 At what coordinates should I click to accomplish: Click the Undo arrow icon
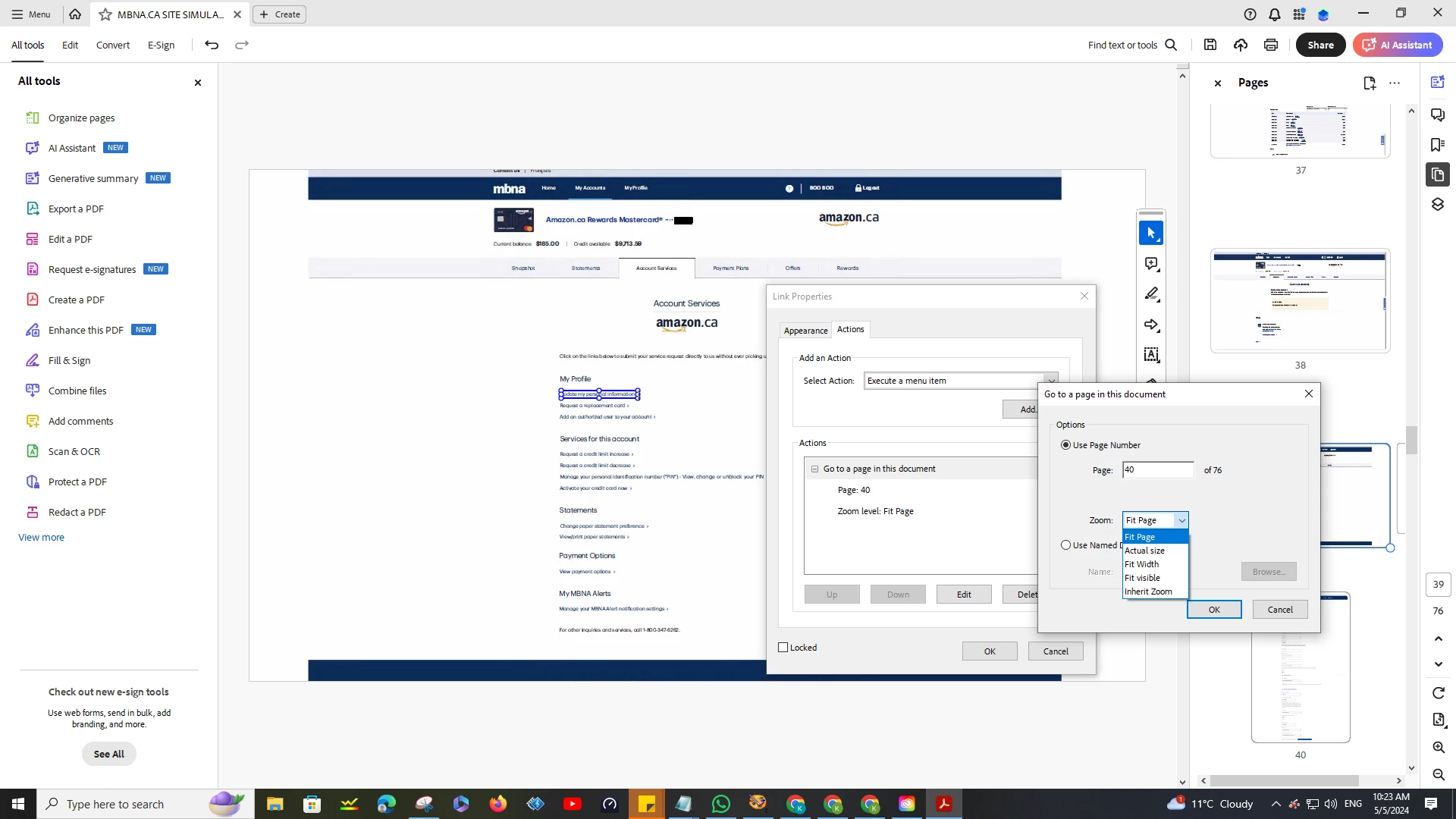[x=212, y=45]
